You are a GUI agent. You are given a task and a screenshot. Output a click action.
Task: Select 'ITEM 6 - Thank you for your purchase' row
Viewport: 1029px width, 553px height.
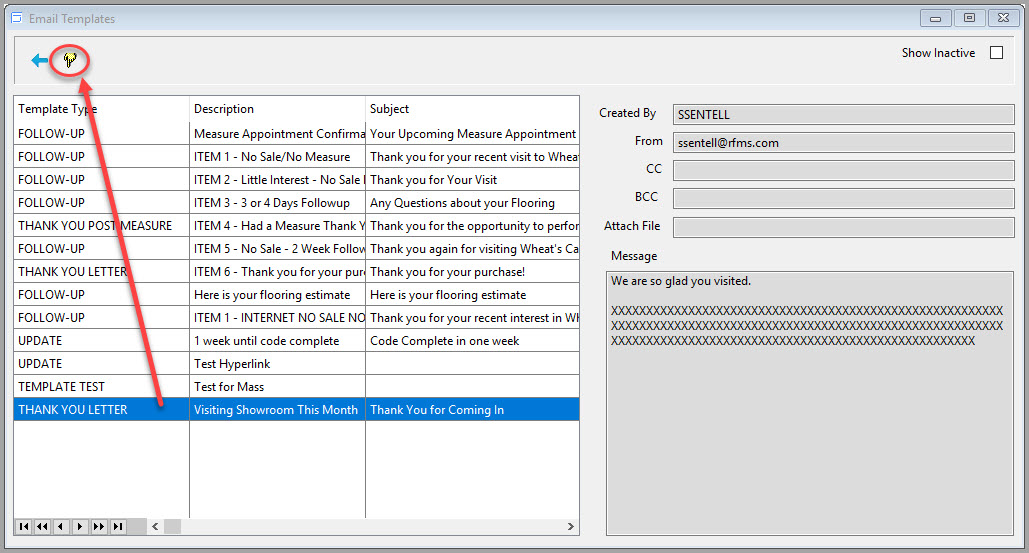pyautogui.click(x=297, y=272)
